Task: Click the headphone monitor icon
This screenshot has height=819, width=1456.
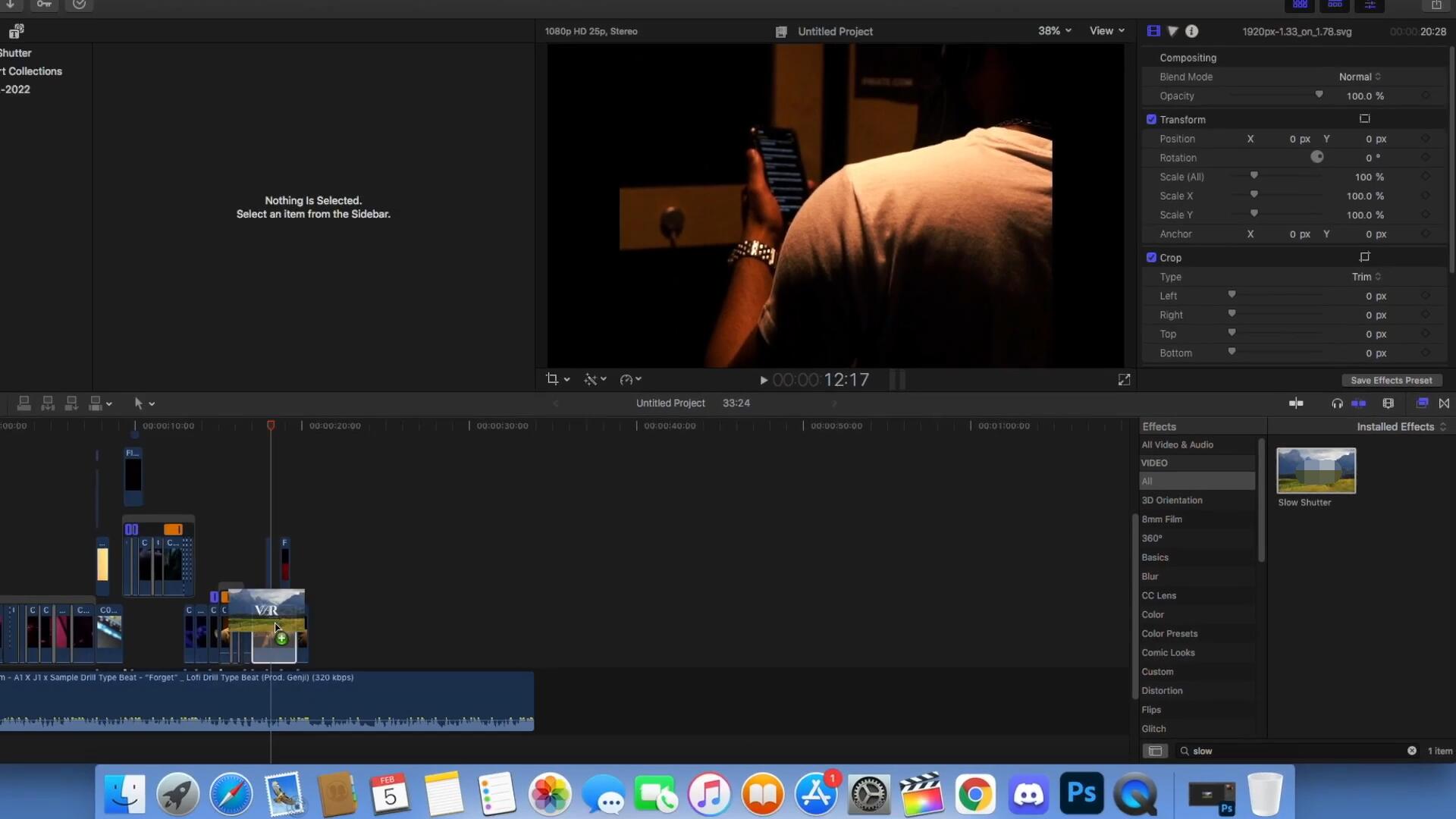Action: point(1337,403)
